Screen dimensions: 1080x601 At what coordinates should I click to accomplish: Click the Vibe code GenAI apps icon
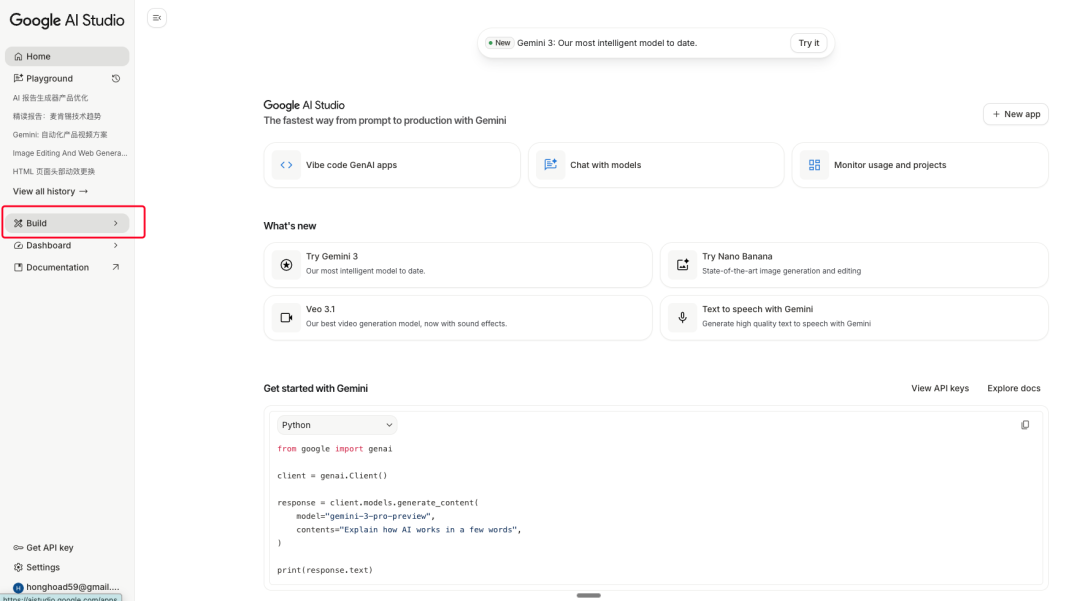click(x=286, y=165)
